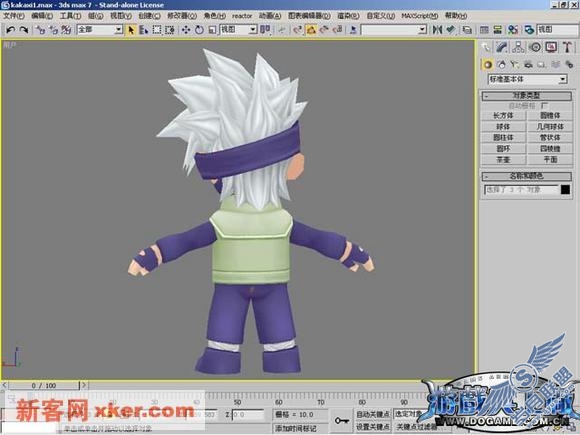Viewport: 580px width, 435px height.
Task: Select the Cameras category icon
Action: tap(528, 65)
